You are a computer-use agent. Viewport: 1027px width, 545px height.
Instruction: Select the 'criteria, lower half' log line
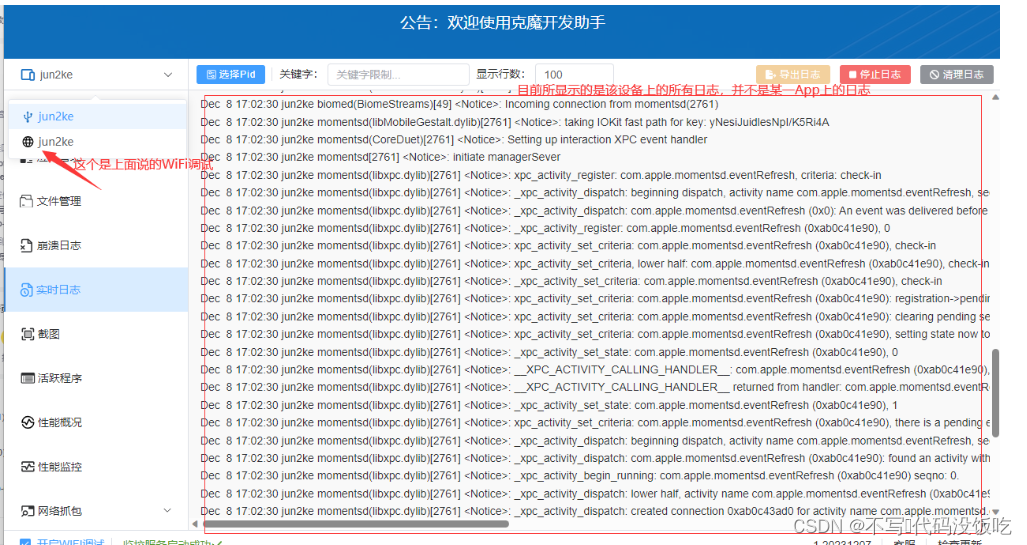pos(595,263)
